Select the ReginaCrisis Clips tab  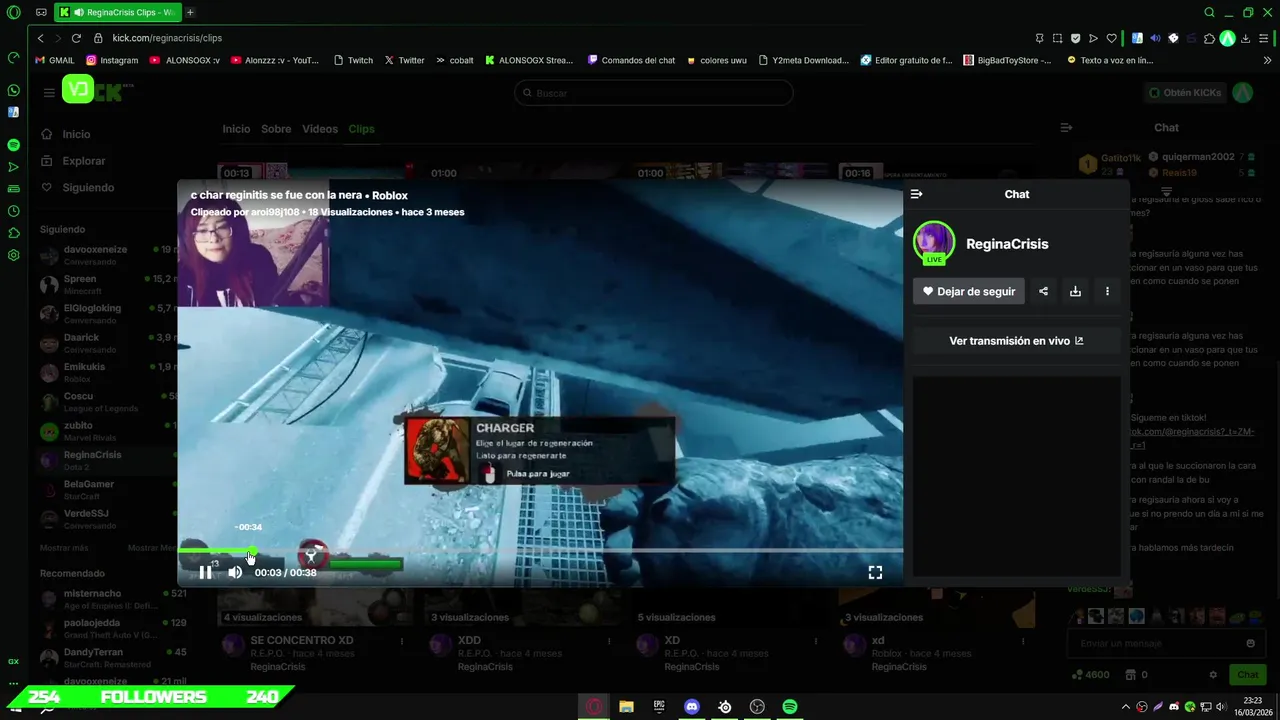pos(117,13)
